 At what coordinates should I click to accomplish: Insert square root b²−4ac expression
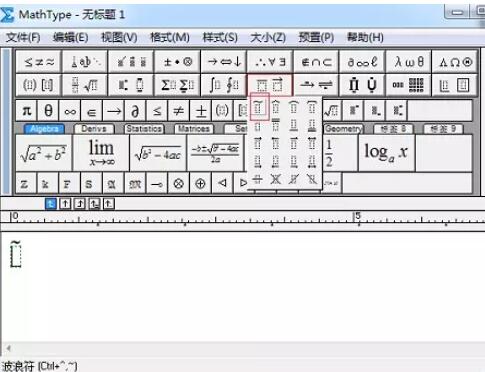point(159,153)
